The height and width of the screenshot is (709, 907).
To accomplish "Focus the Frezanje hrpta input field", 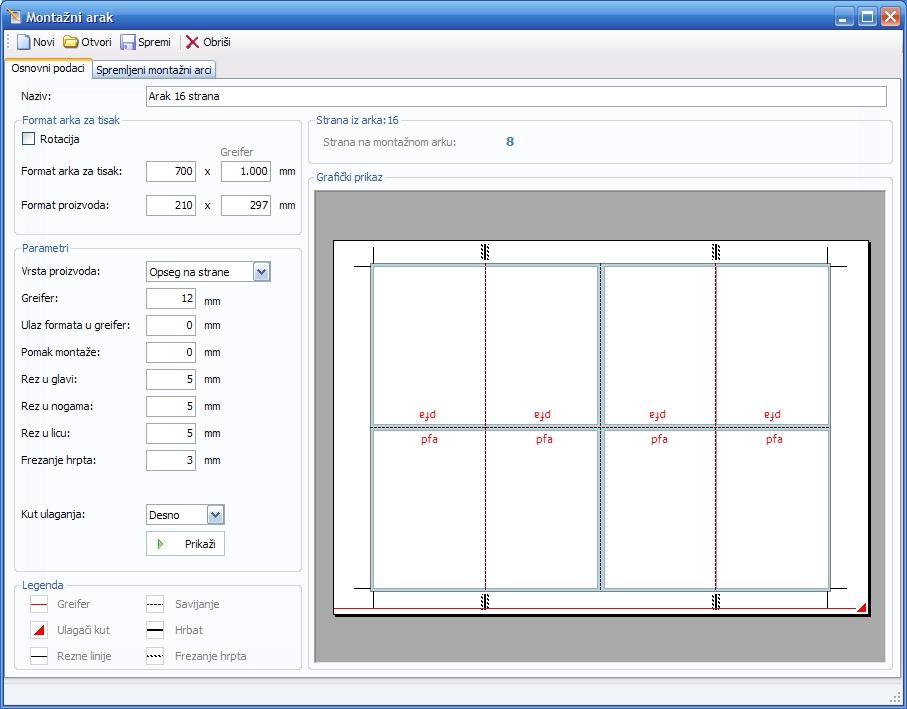I will coord(171,461).
